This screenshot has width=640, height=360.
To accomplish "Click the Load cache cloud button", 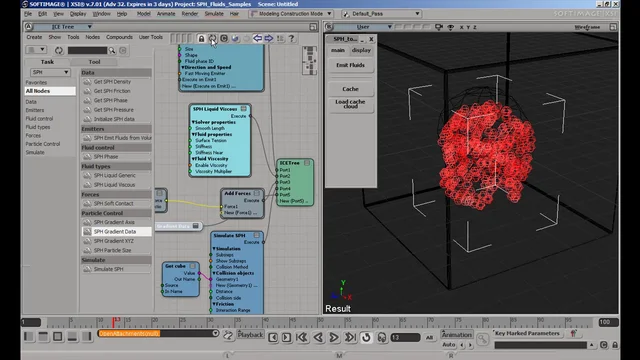I will tap(351, 104).
